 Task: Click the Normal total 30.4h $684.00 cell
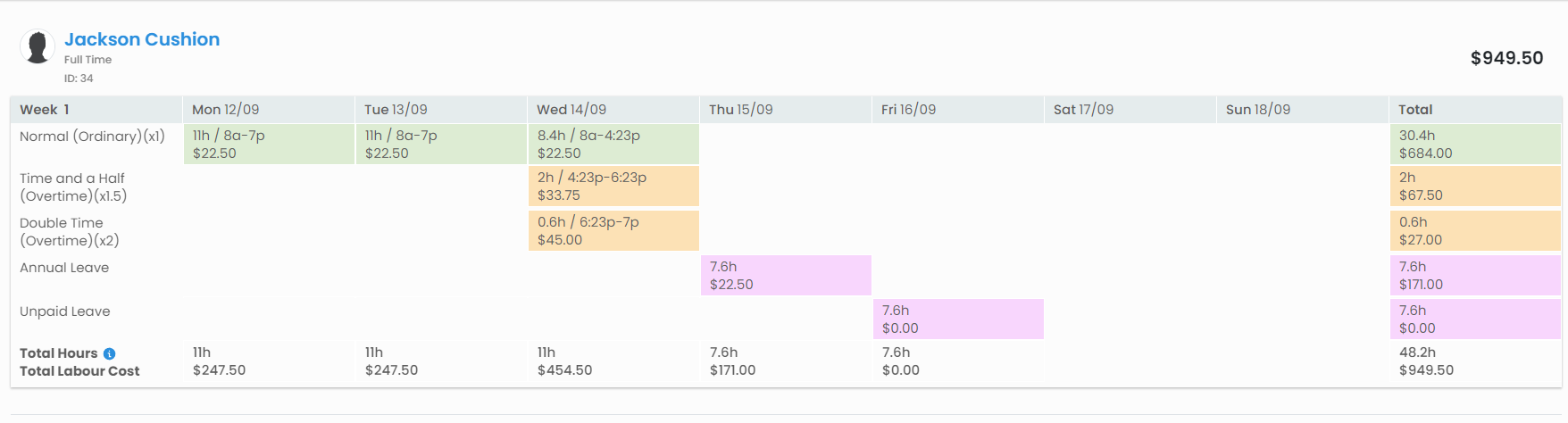click(1475, 145)
